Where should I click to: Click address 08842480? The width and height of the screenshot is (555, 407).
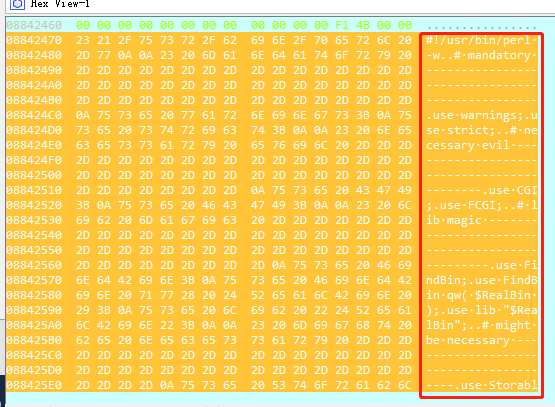(34, 55)
